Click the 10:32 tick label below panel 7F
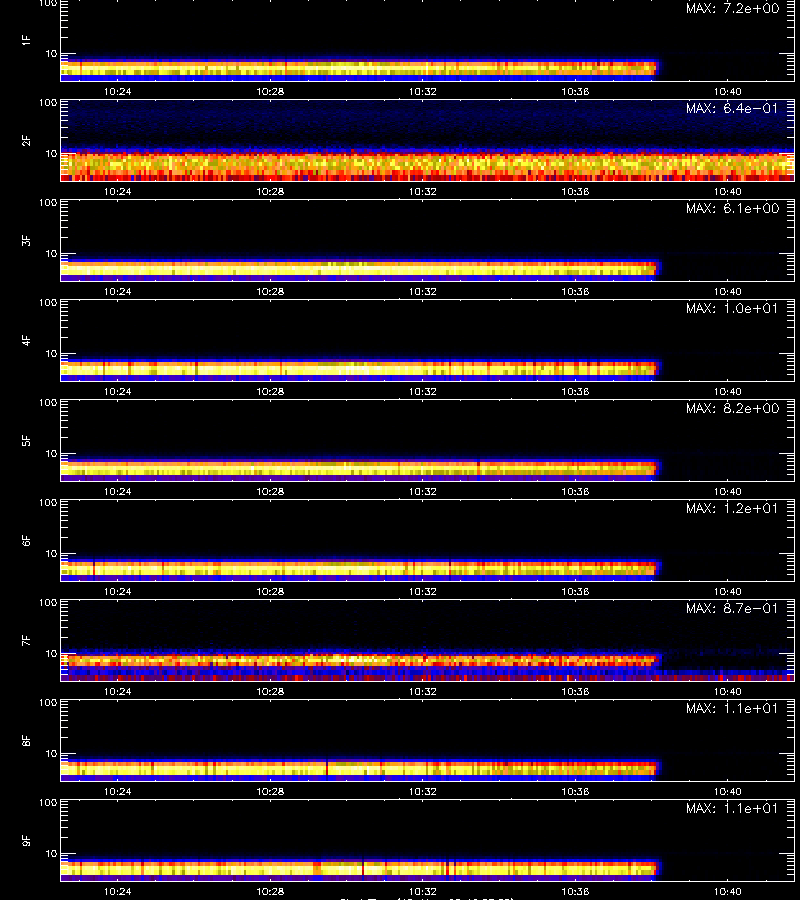800x900 pixels. (423, 691)
